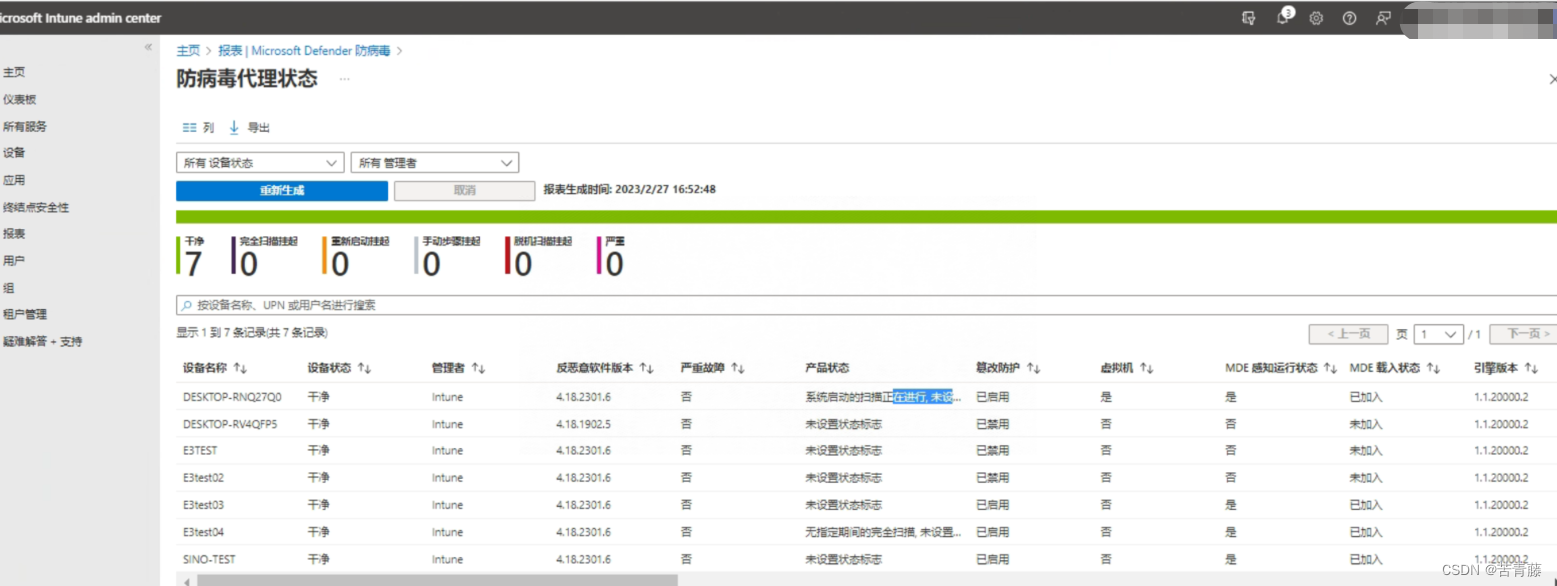Click the 重新生成 button
The height and width of the screenshot is (586, 1557).
pos(282,190)
